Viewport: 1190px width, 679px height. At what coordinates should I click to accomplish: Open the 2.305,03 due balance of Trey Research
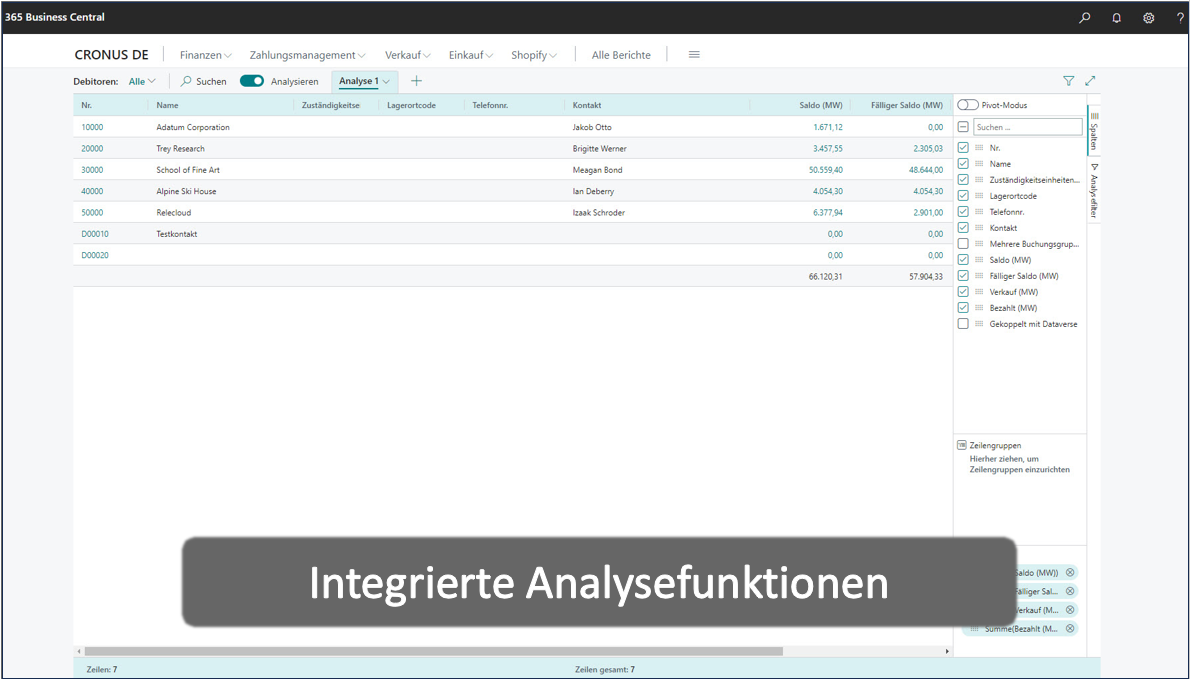[x=928, y=149]
